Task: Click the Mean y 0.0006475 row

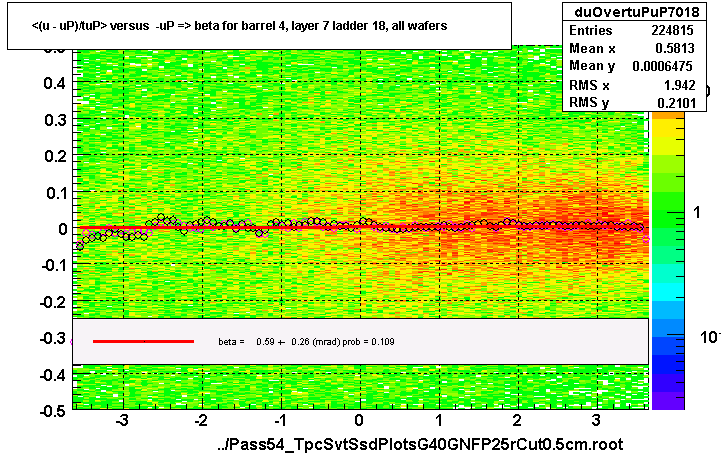Action: click(631, 66)
